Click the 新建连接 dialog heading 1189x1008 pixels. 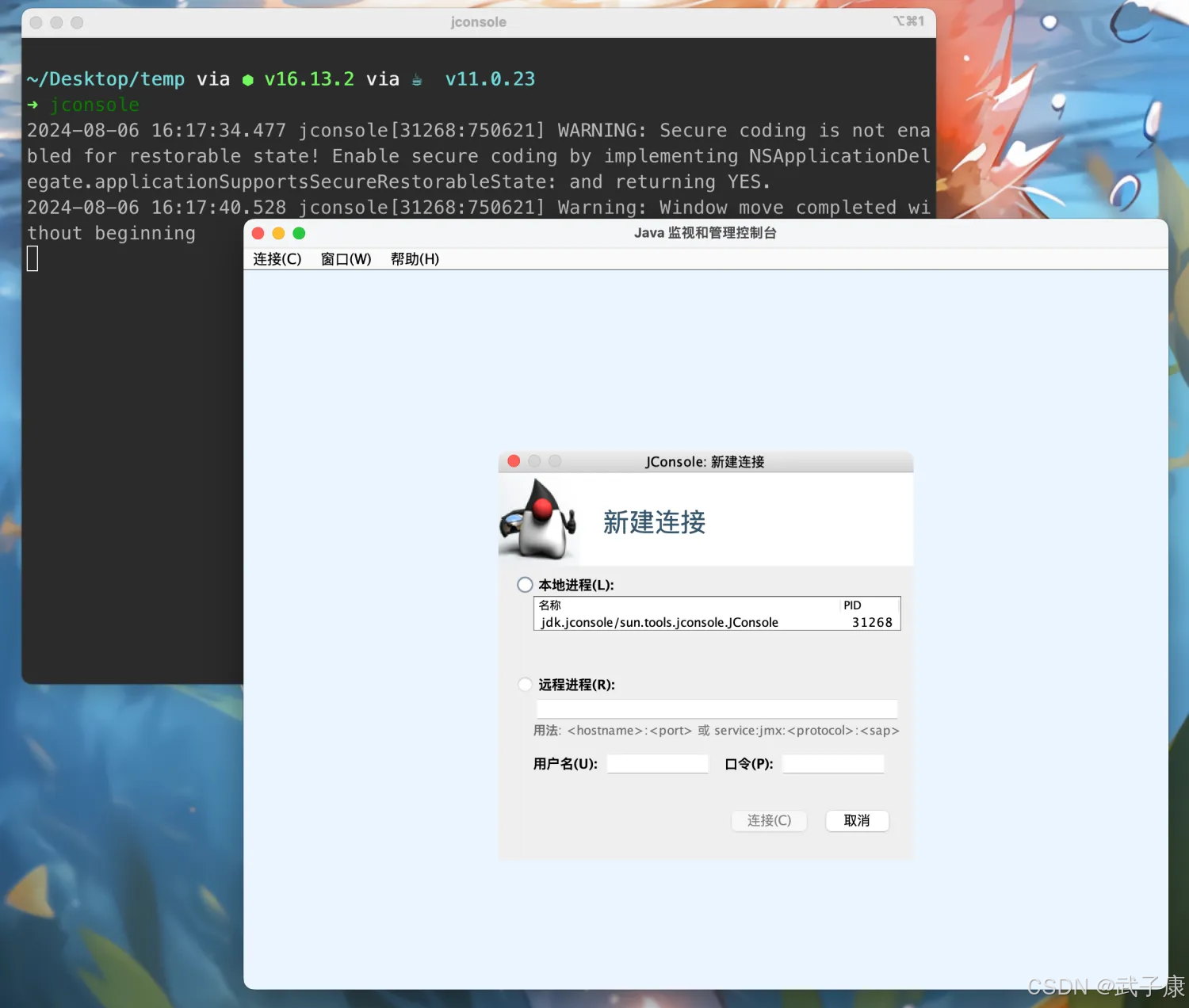pyautogui.click(x=654, y=522)
